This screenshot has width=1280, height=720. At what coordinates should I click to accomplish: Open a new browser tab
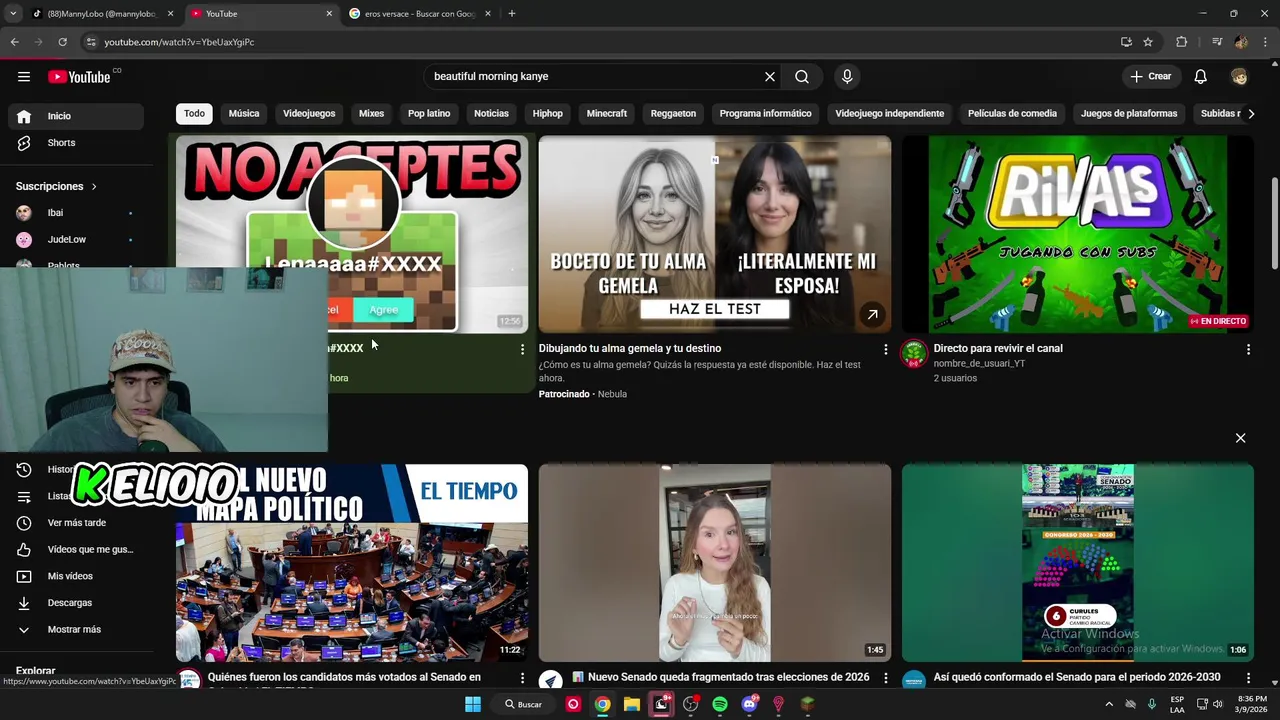pyautogui.click(x=512, y=14)
